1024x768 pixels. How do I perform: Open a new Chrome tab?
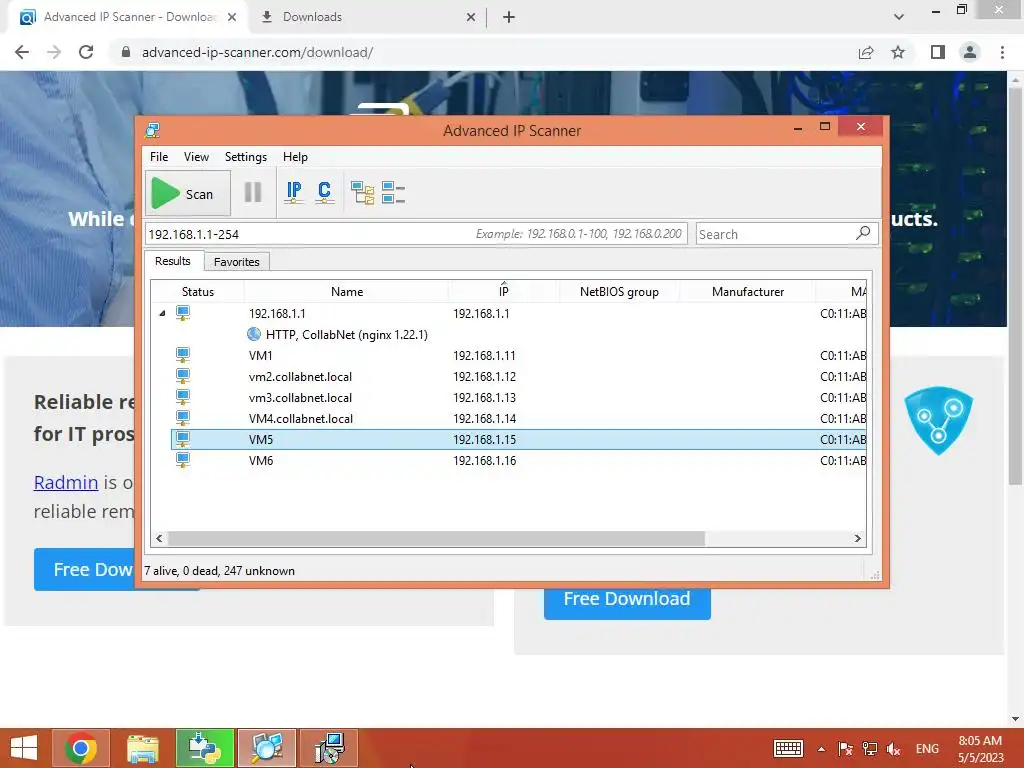[x=509, y=17]
